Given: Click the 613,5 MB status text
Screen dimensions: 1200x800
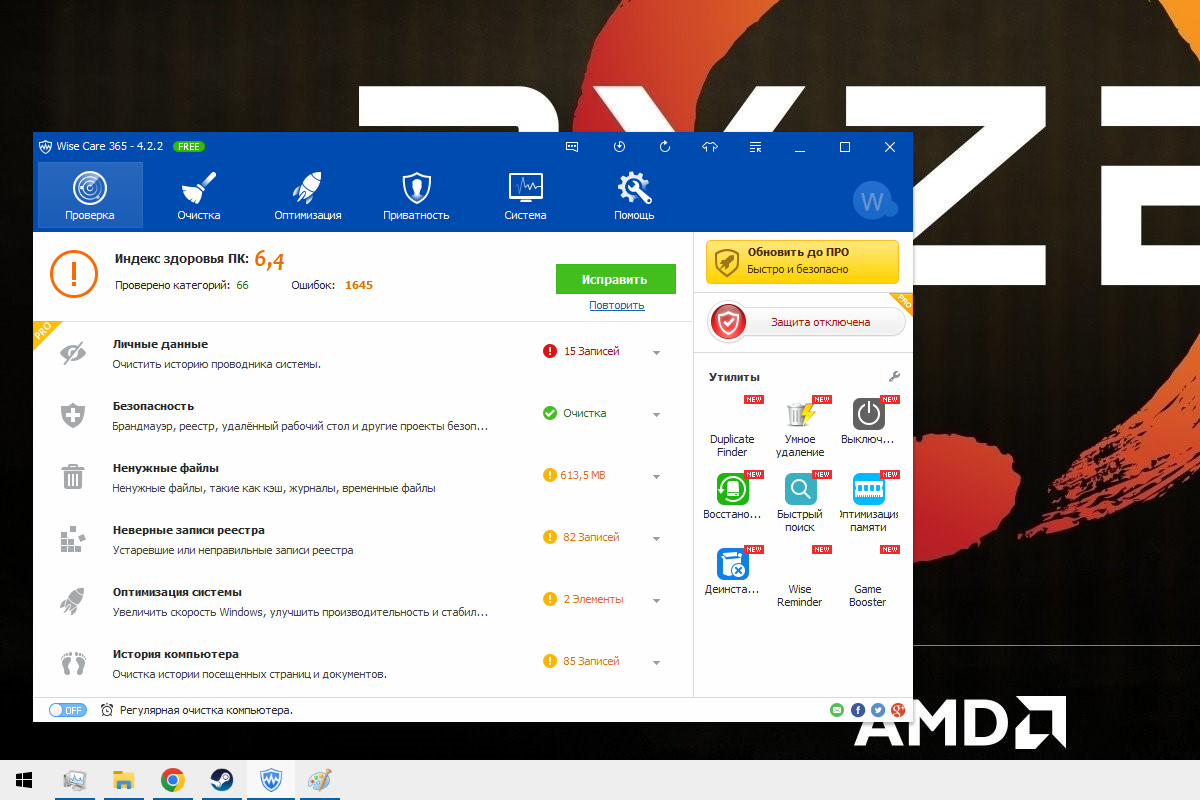Looking at the screenshot, I should tap(583, 475).
